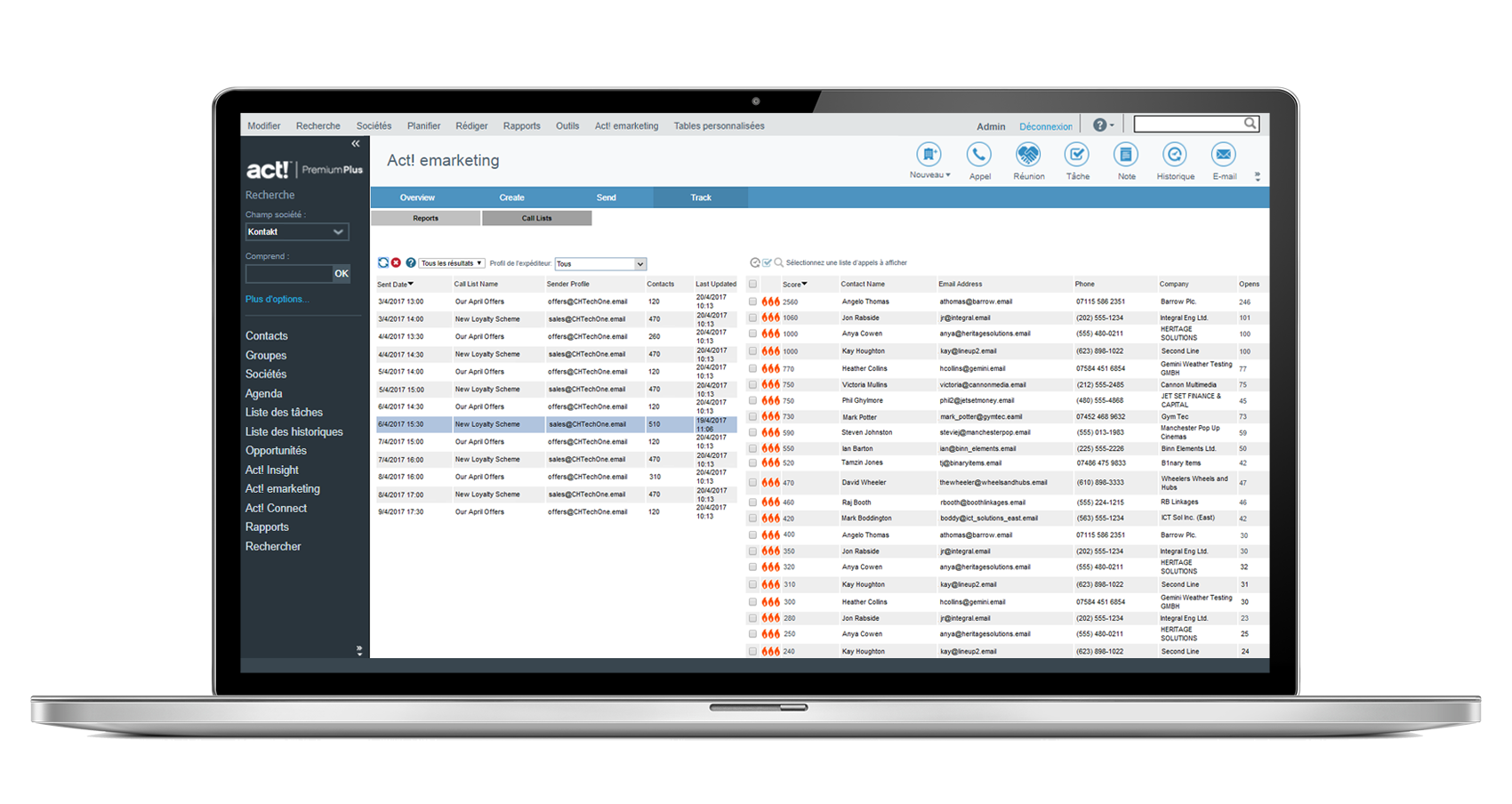Check the box for Victoria Mullins
Viewport: 1512px width, 804px height.
point(753,385)
